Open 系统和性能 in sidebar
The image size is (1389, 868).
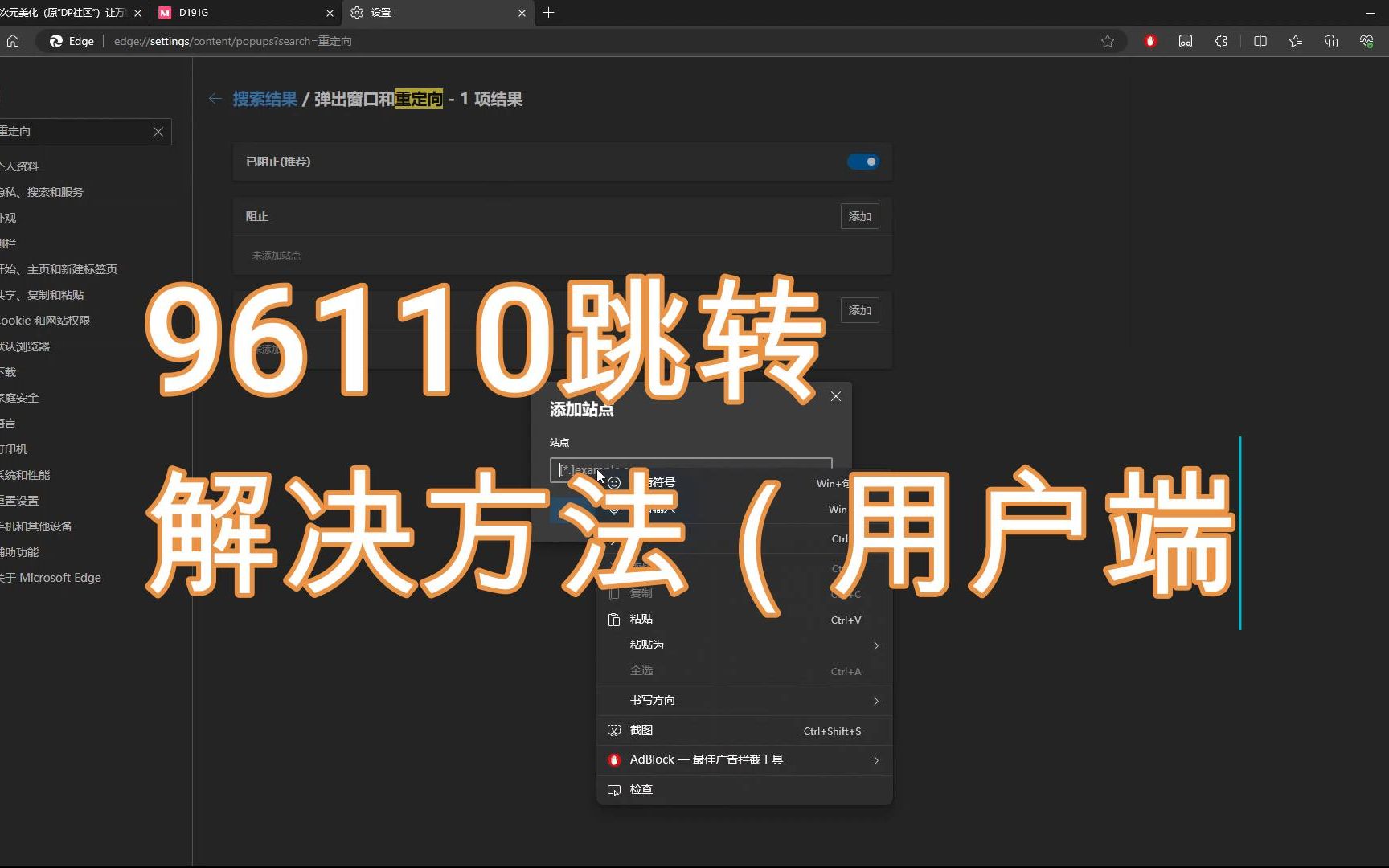pos(25,475)
